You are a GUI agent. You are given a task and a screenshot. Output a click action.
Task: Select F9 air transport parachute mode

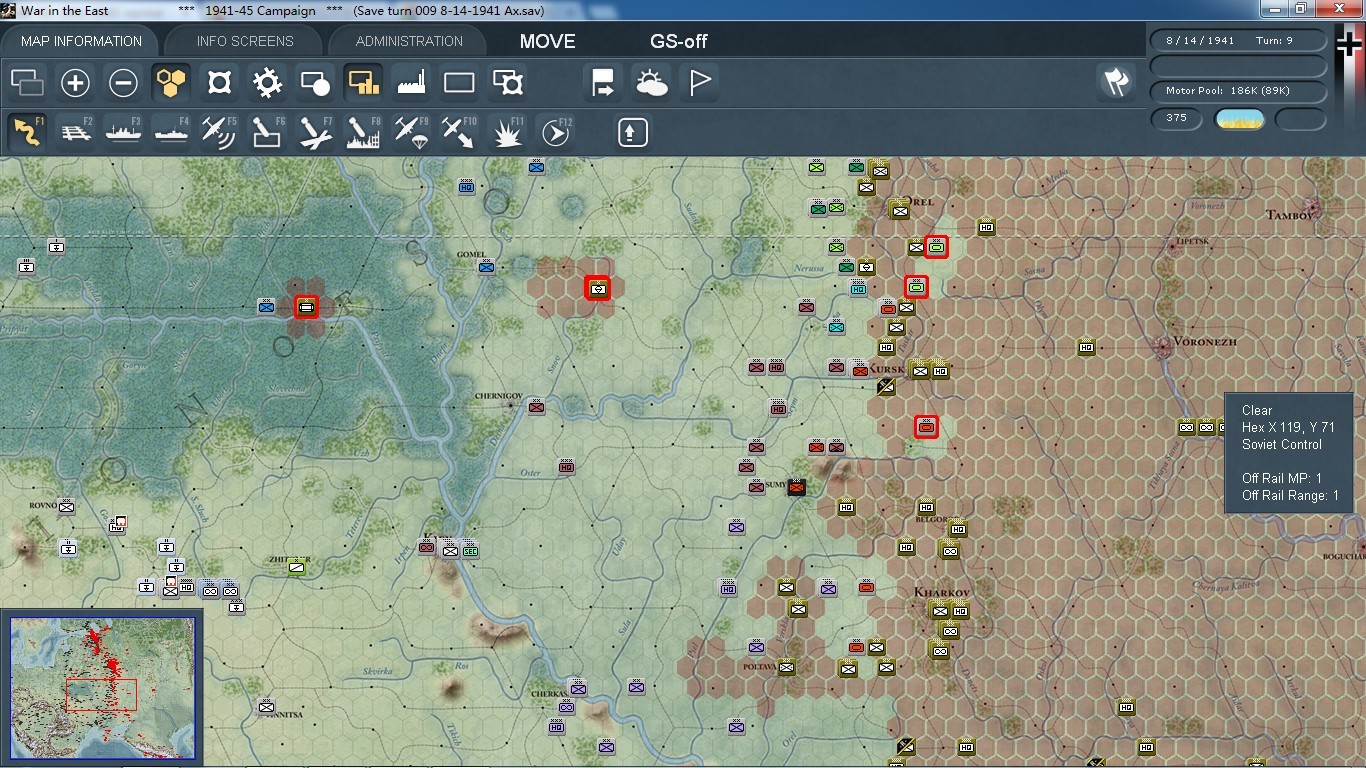(x=411, y=132)
